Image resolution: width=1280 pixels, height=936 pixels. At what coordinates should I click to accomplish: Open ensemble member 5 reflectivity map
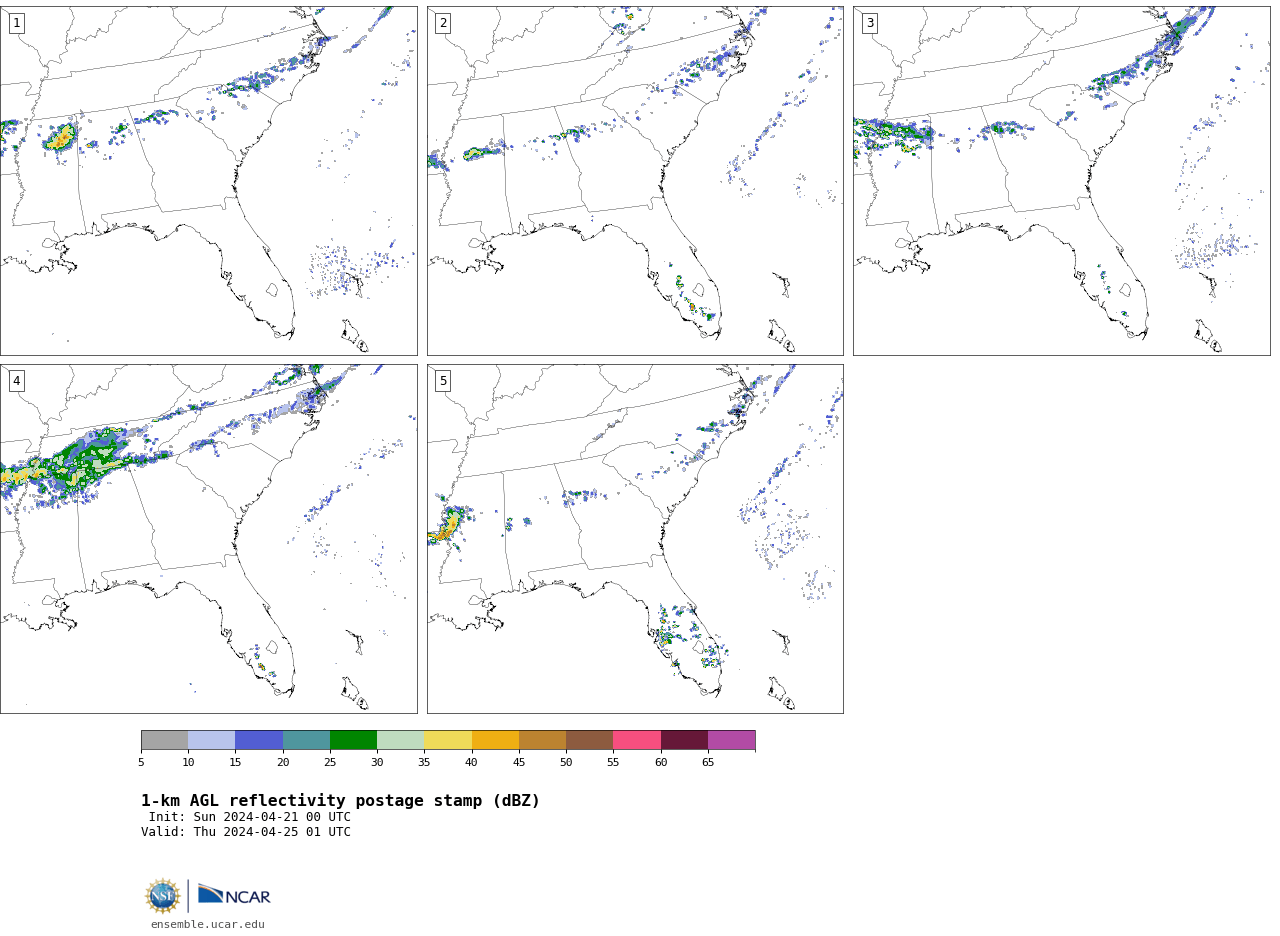[x=635, y=539]
